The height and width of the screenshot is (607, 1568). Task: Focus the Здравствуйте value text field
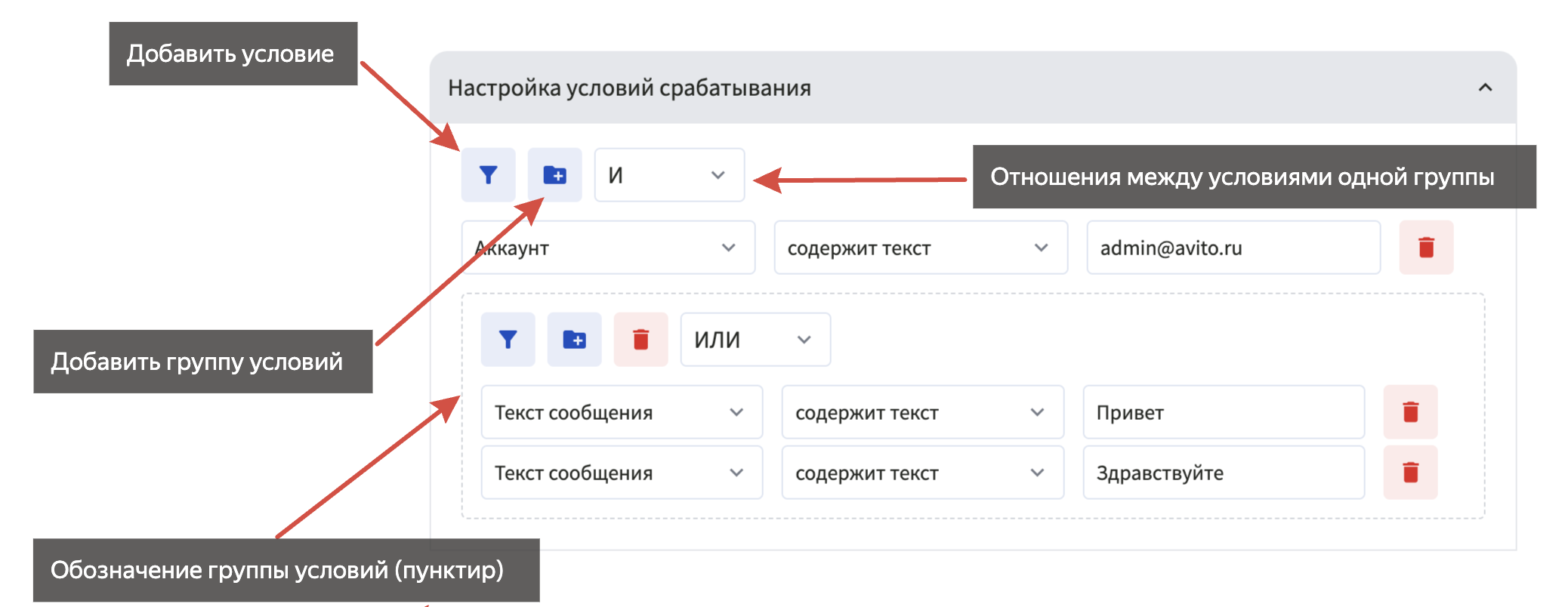pos(1224,473)
